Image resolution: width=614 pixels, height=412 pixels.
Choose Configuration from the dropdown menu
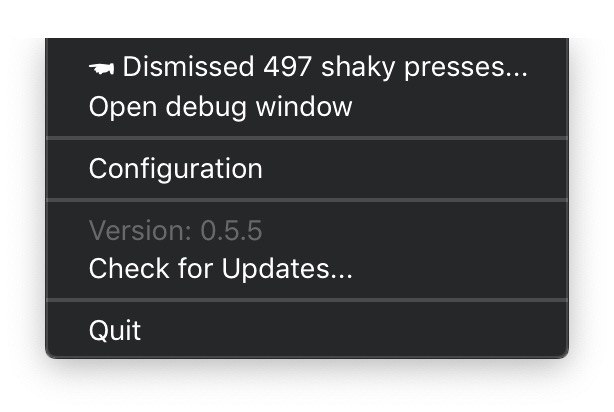[x=307, y=169]
